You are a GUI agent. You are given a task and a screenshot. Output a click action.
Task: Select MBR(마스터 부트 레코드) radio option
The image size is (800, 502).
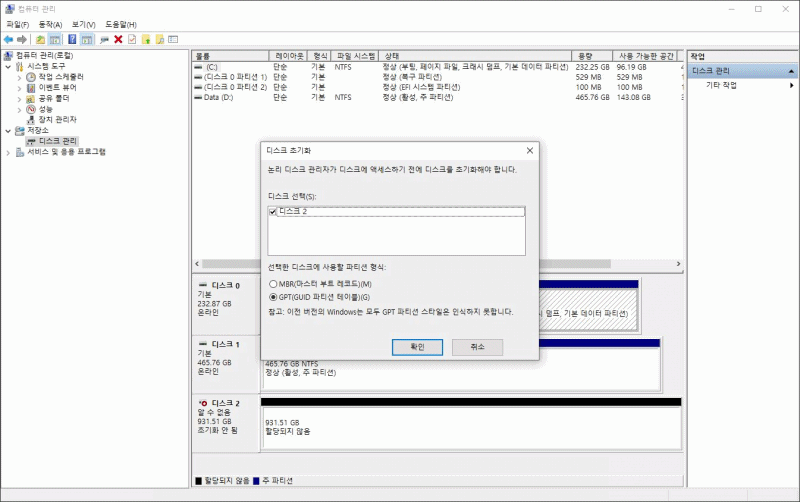coord(273,284)
